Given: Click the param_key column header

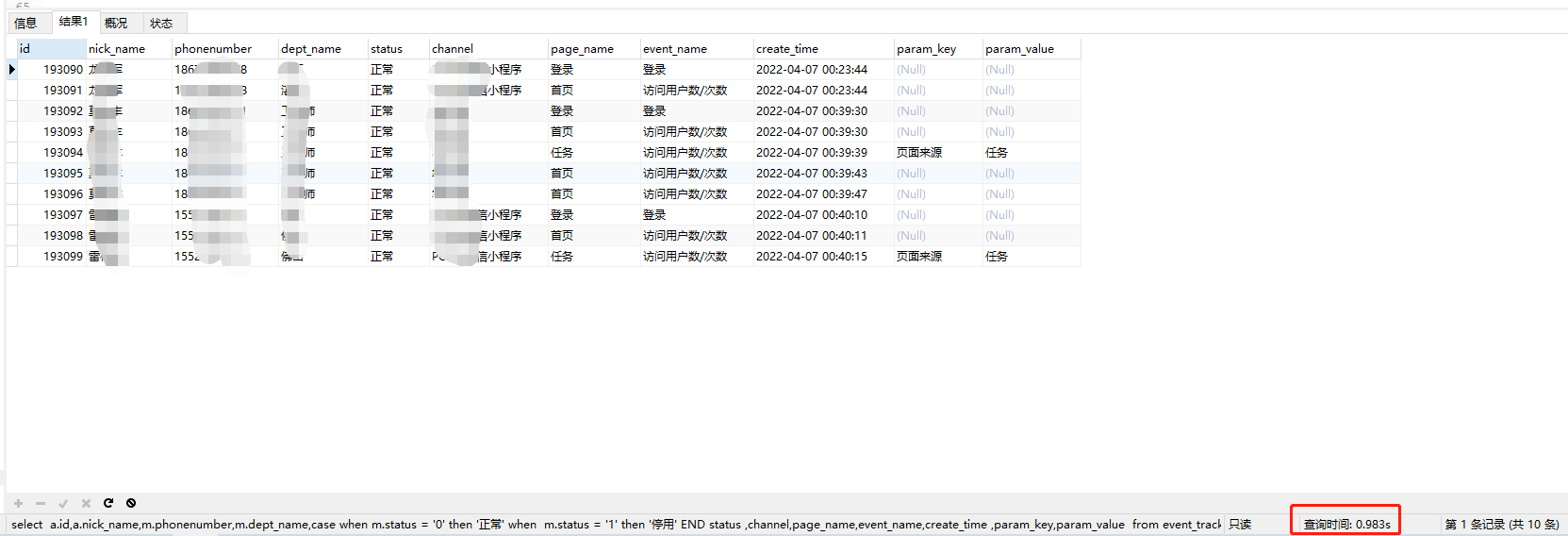Looking at the screenshot, I should click(x=938, y=48).
